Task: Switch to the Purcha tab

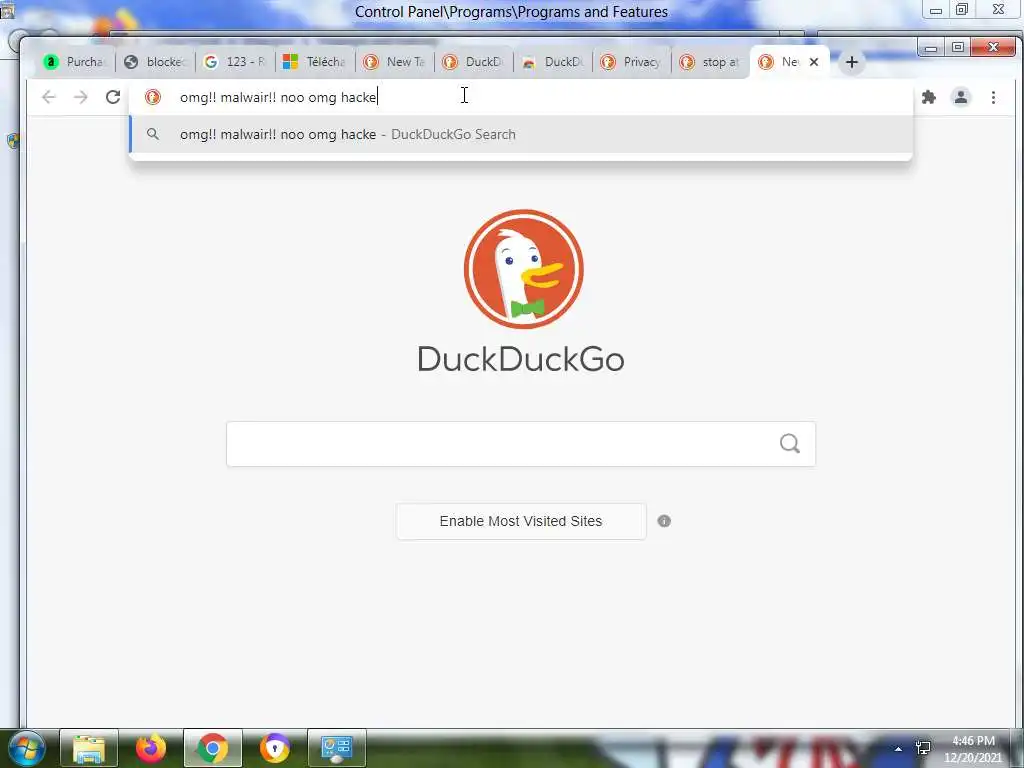Action: click(74, 62)
